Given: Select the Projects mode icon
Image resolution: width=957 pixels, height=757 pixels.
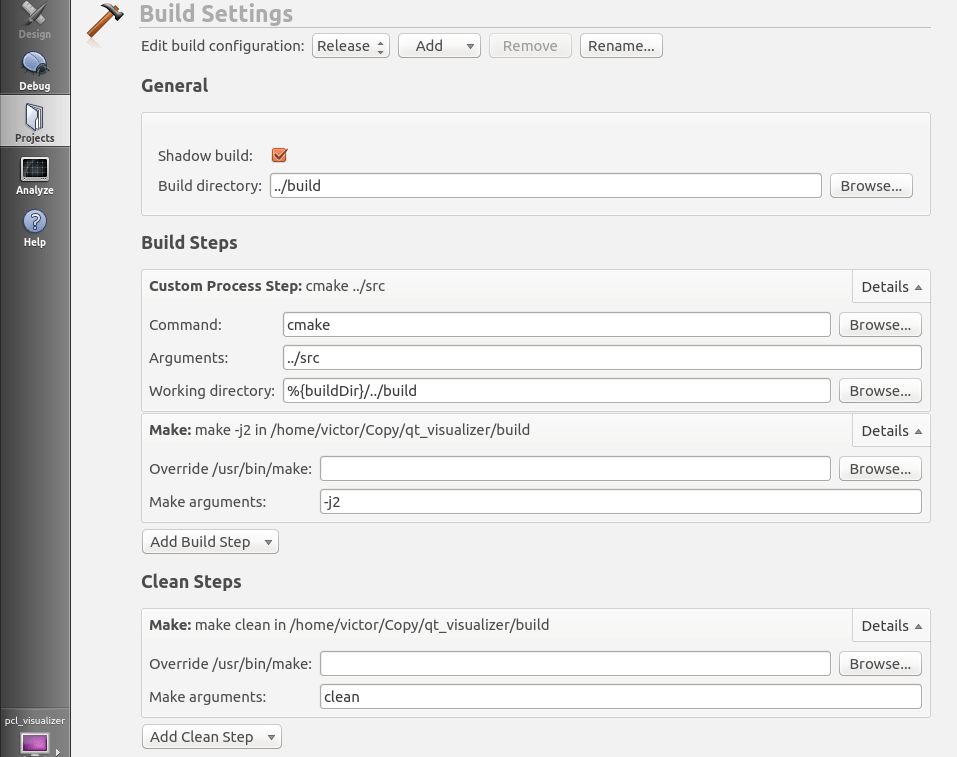Looking at the screenshot, I should pyautogui.click(x=34, y=120).
